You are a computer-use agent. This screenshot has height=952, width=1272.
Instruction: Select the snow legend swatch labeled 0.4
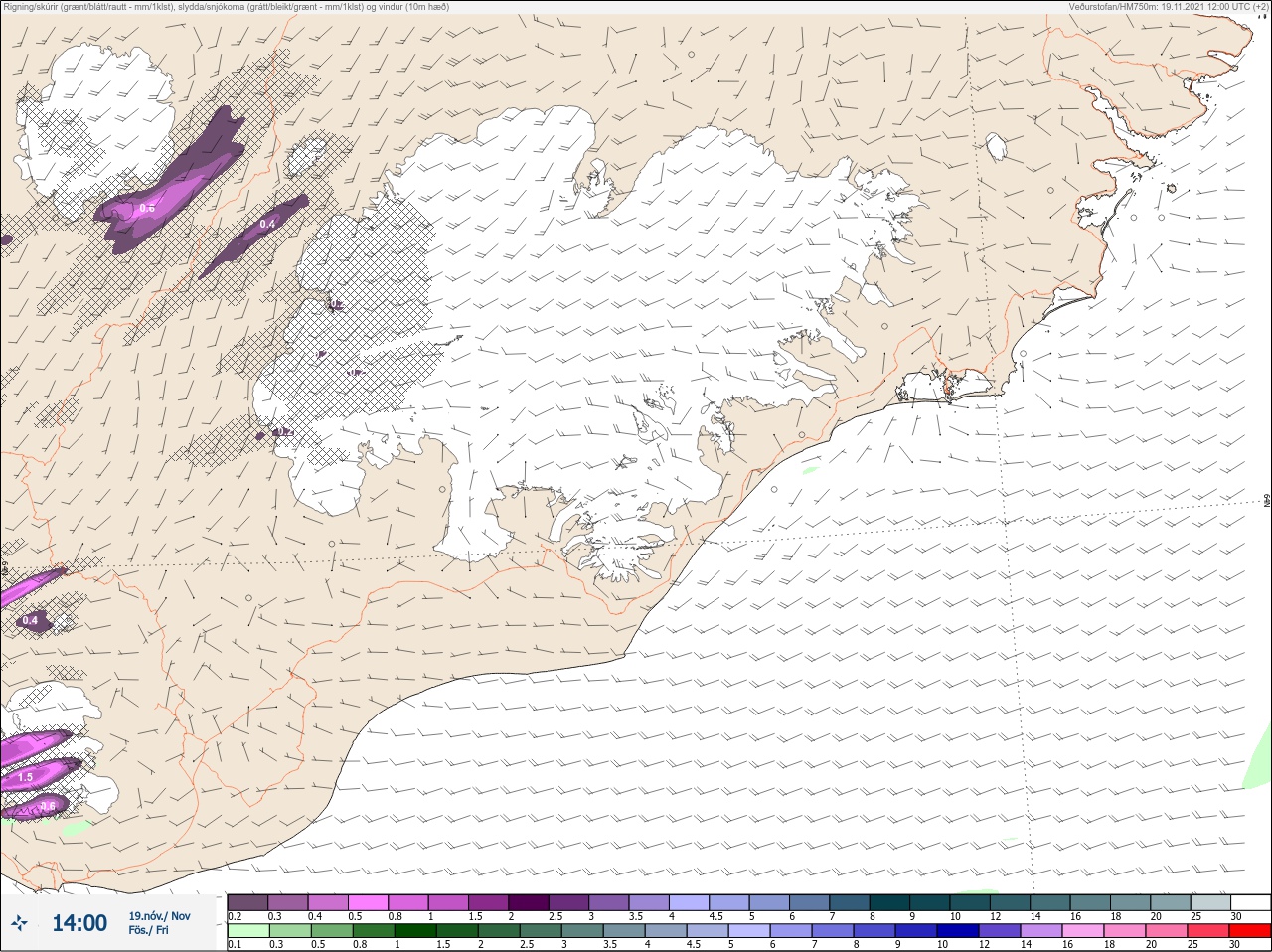tap(328, 901)
